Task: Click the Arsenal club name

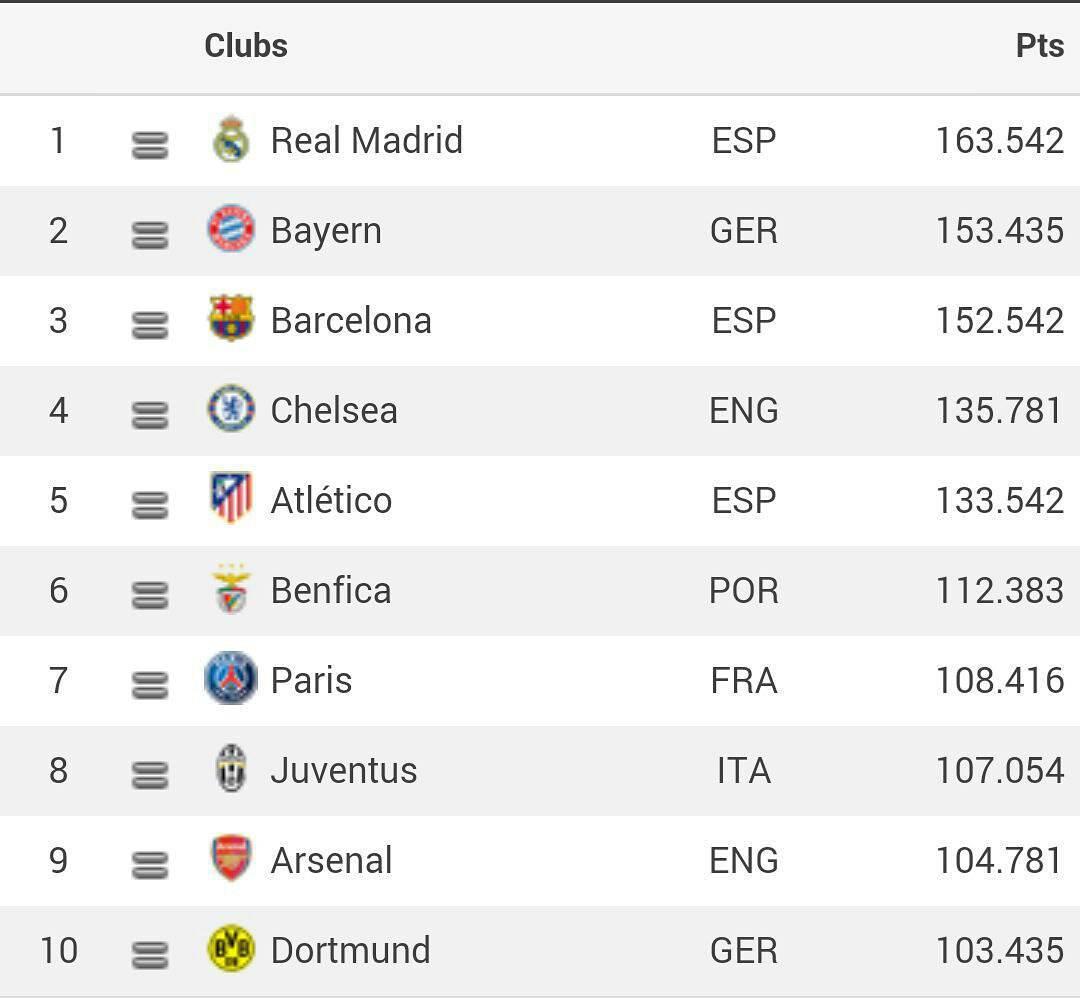Action: [x=331, y=860]
